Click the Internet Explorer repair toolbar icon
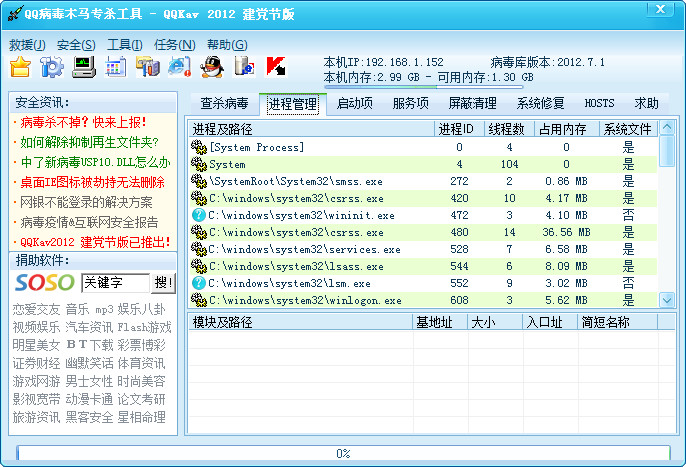 (180, 67)
